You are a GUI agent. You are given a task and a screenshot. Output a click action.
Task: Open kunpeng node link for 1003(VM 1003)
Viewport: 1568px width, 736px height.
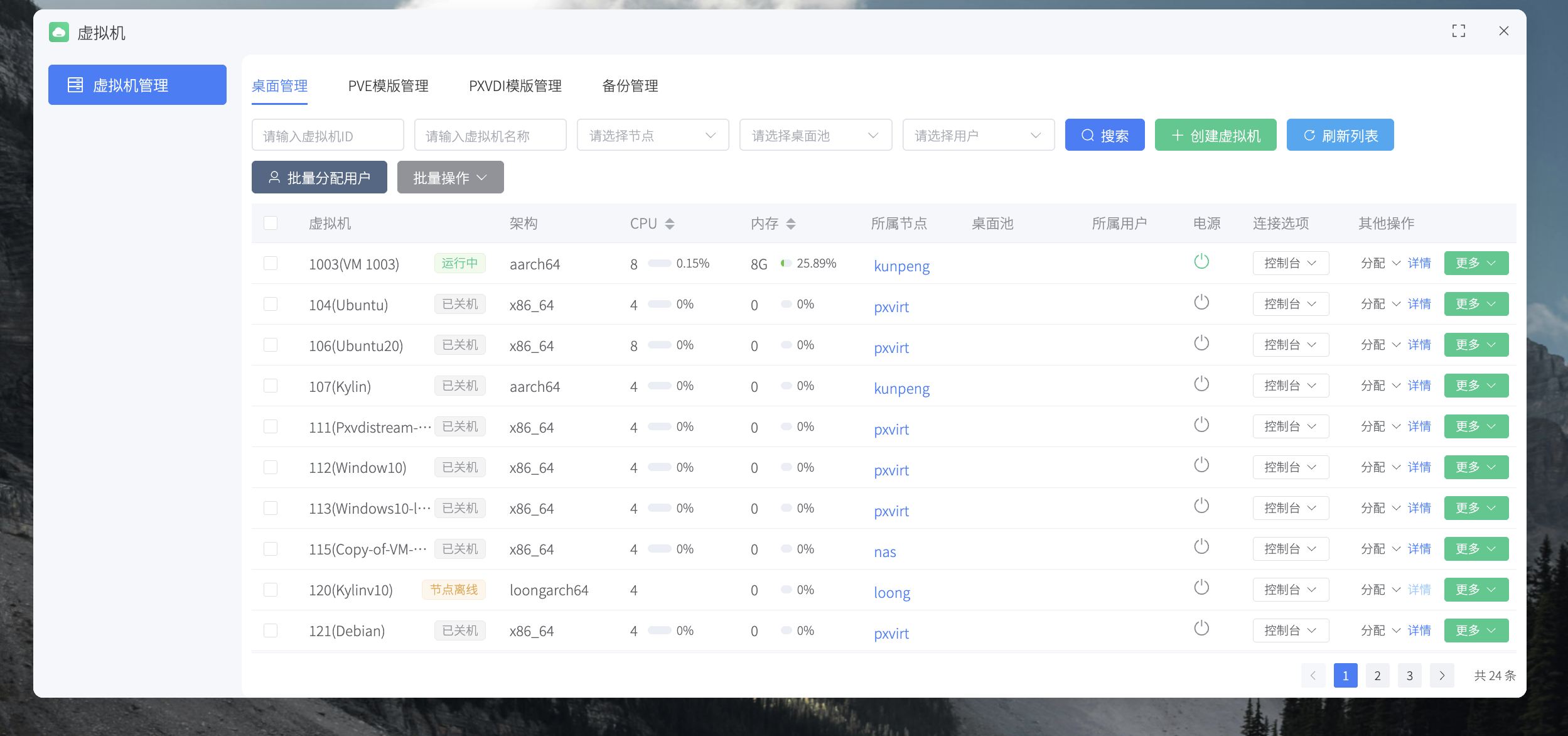[902, 266]
